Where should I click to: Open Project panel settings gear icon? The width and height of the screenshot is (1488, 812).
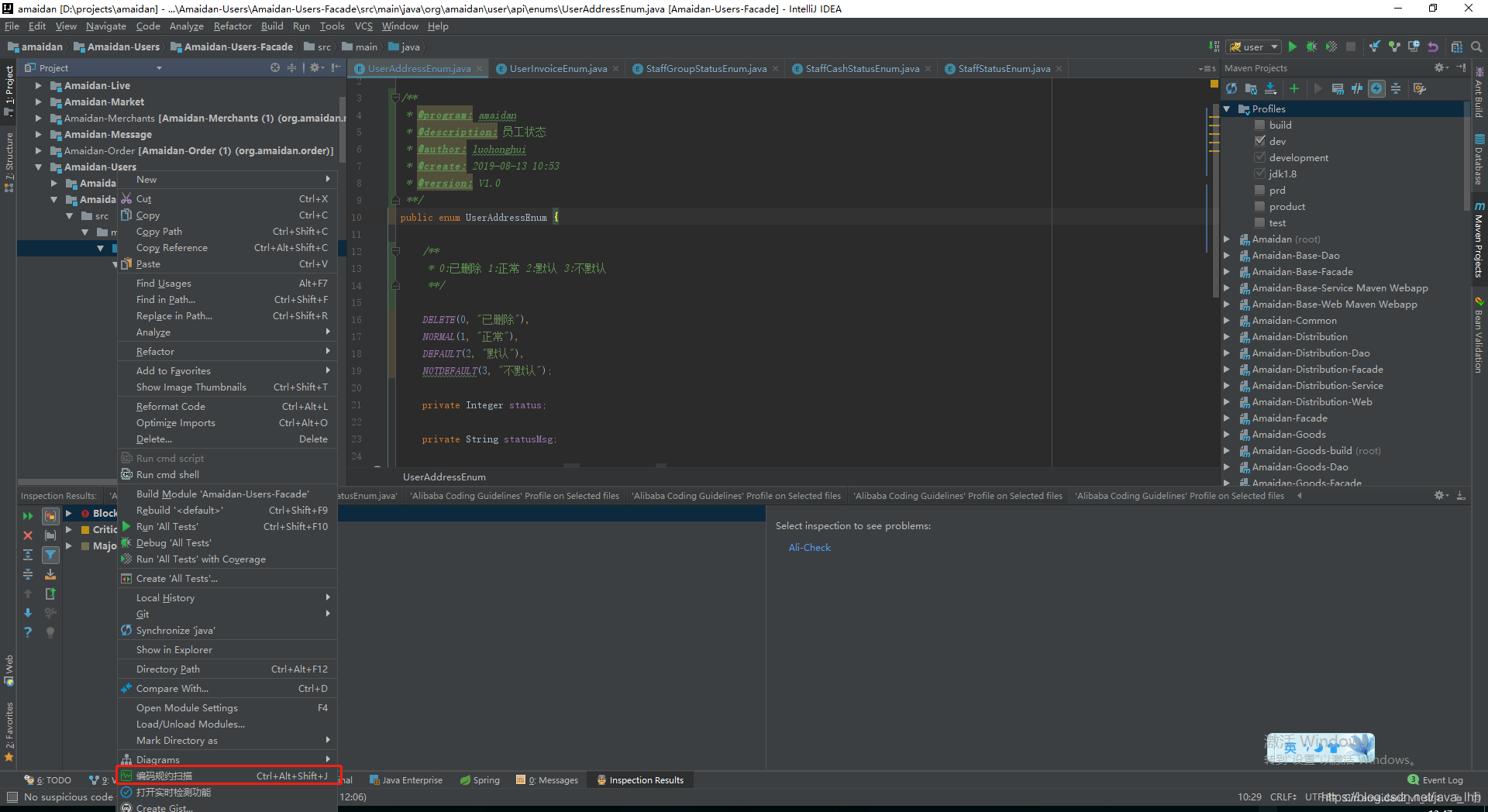point(315,67)
